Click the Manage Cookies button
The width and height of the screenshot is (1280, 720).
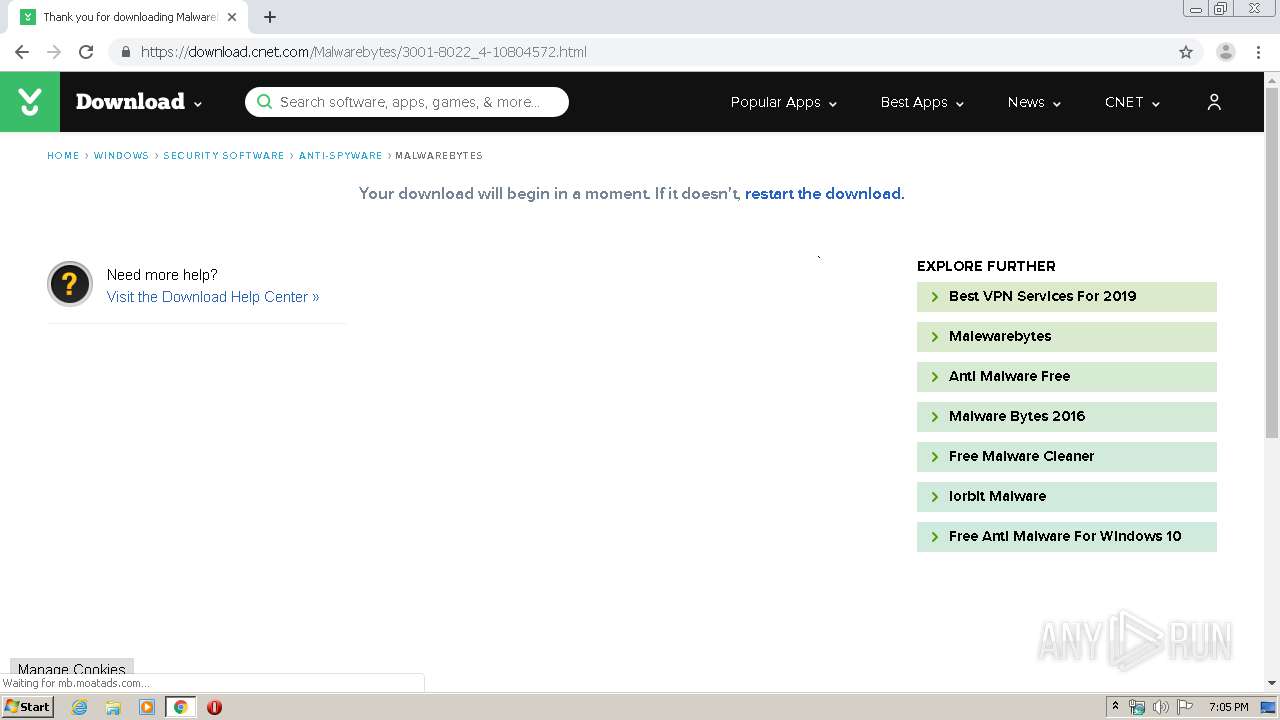(x=72, y=668)
